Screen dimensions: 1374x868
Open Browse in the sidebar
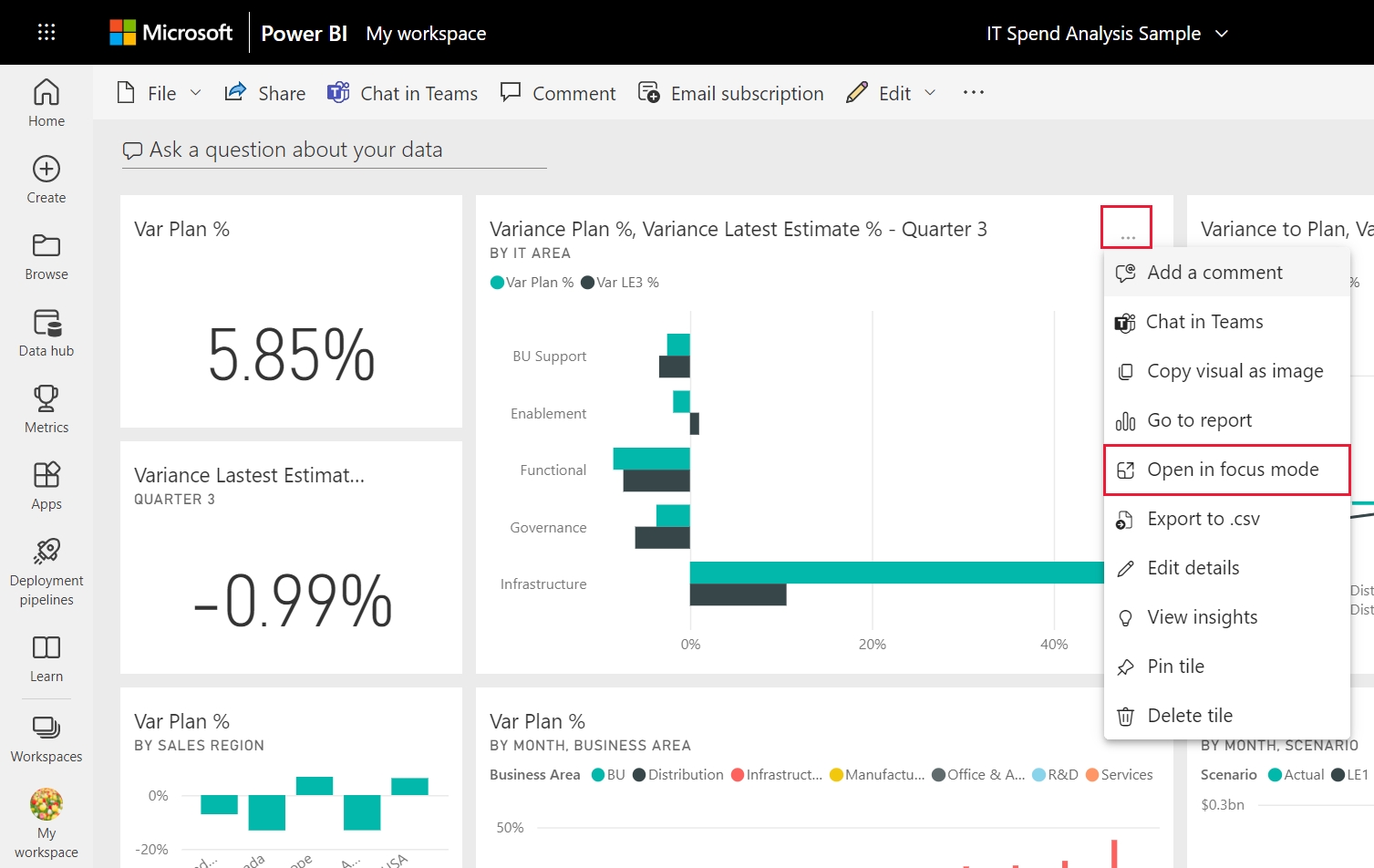tap(46, 256)
